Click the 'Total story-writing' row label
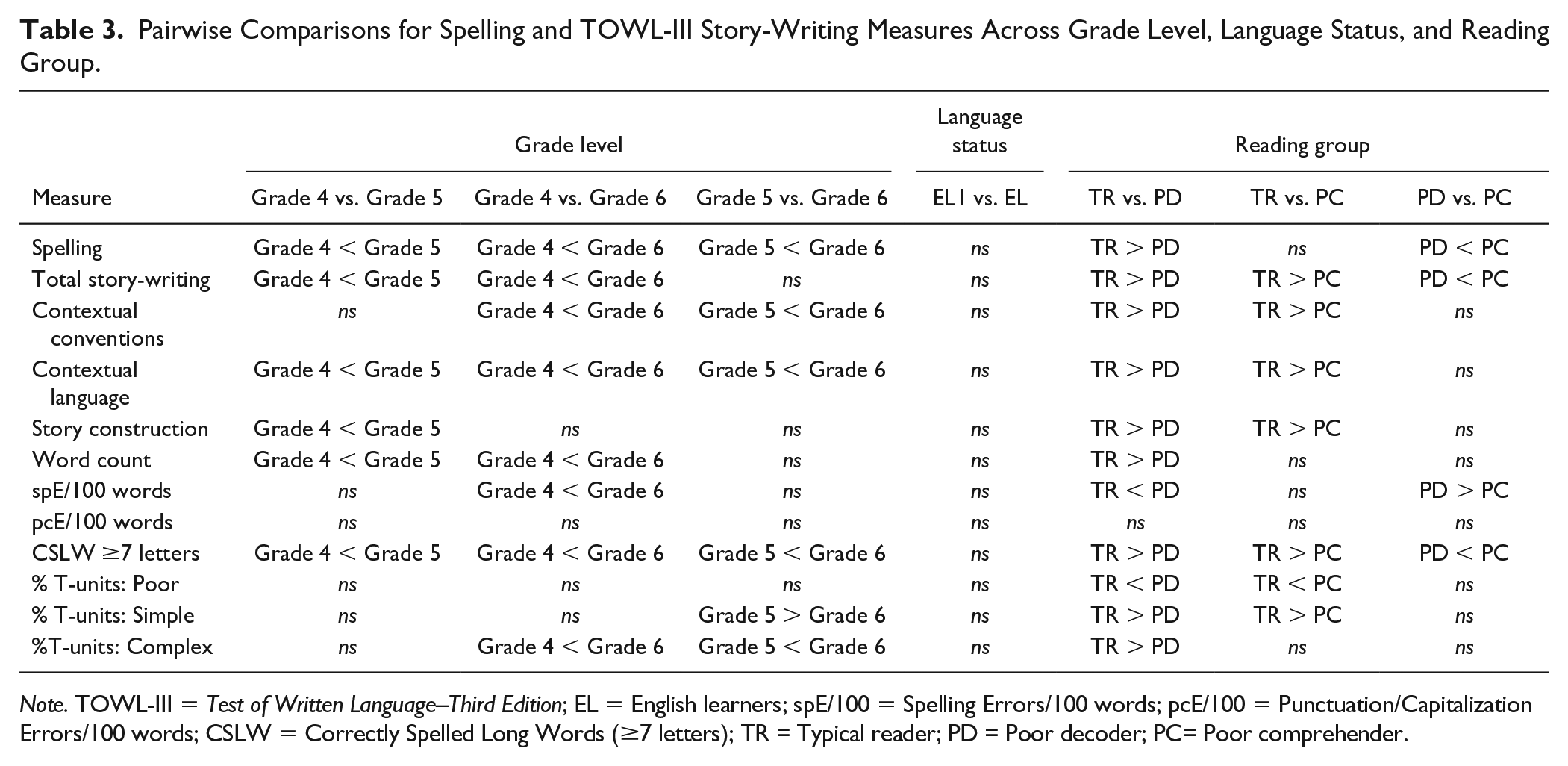The image size is (1568, 766). click(x=121, y=279)
